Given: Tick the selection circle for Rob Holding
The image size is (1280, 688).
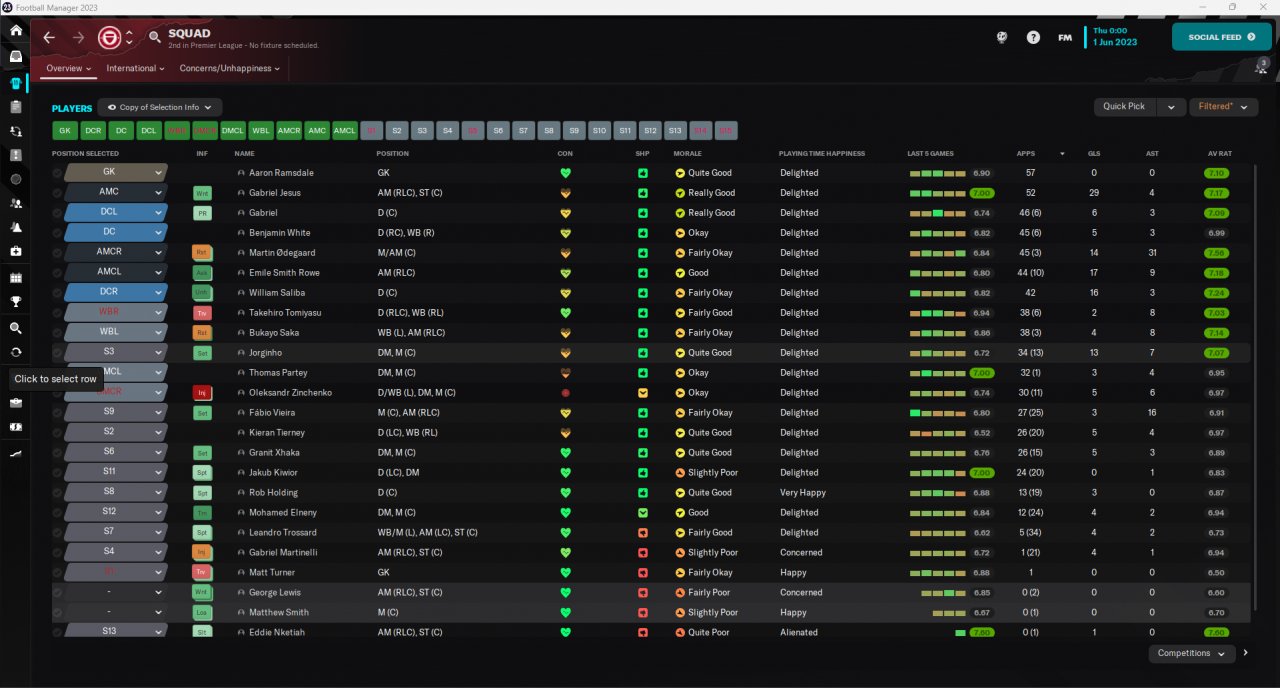Looking at the screenshot, I should click(57, 493).
